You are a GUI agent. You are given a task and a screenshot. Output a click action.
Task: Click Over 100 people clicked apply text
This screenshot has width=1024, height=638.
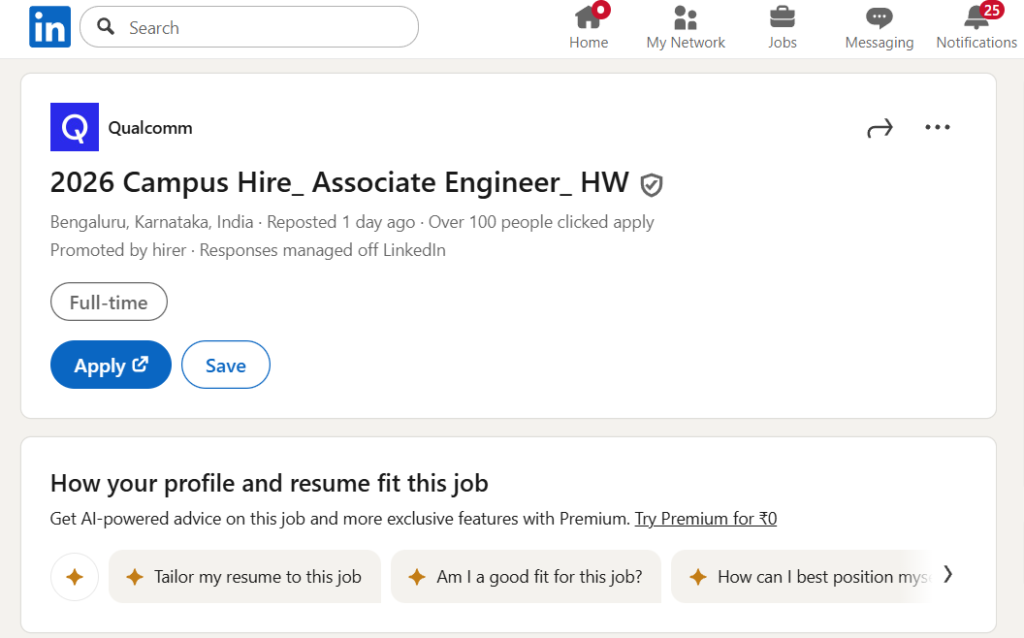click(x=541, y=222)
